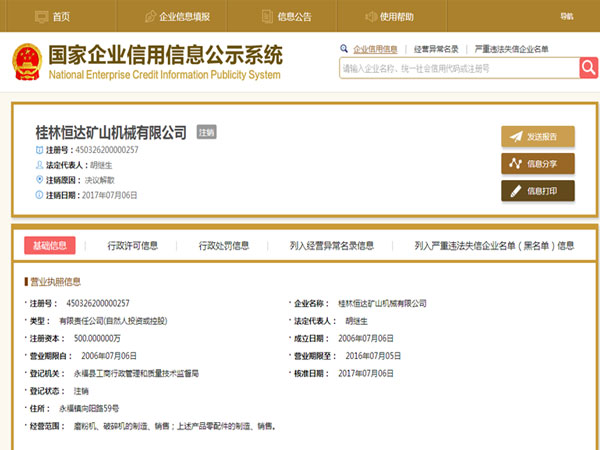This screenshot has height=450, width=600.
Task: Click the monitor icon beside 首页
Action: [x=41, y=17]
